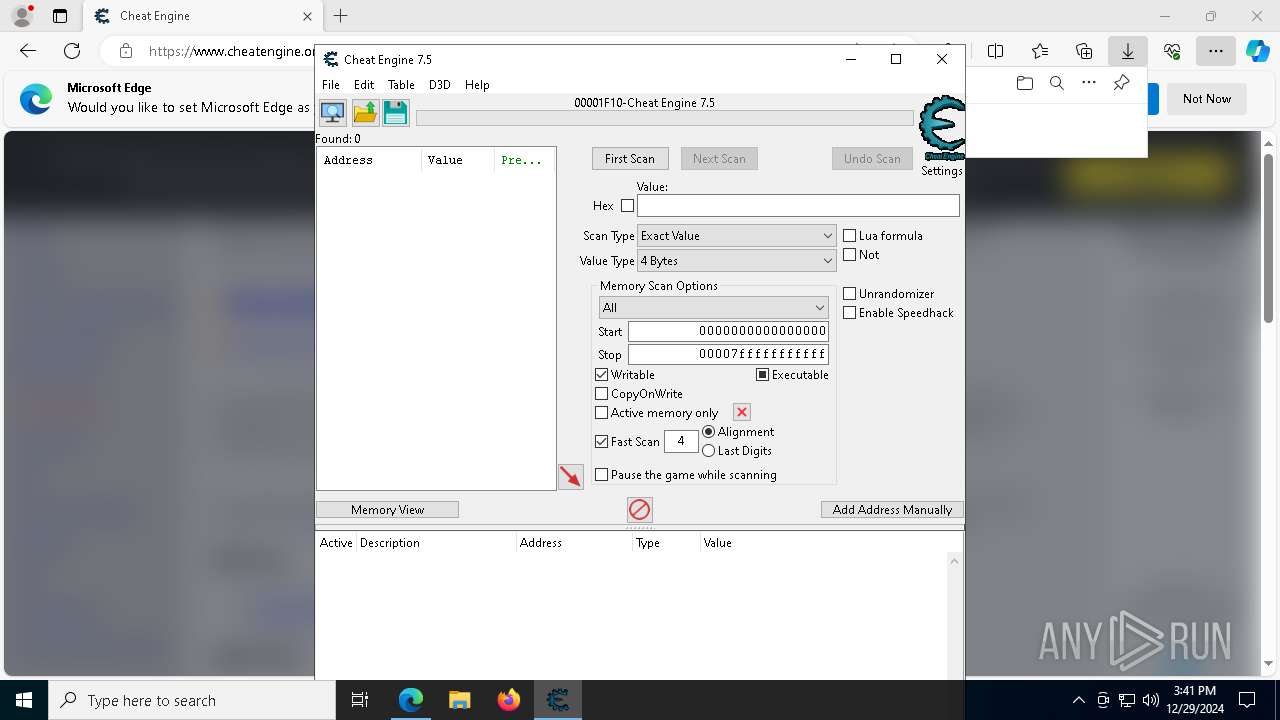This screenshot has width=1280, height=720.
Task: Select the Alignment radio button
Action: (709, 432)
